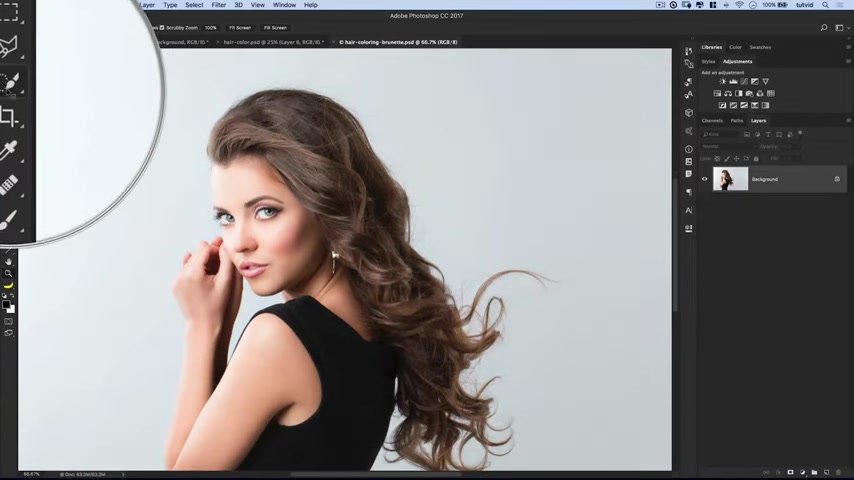Toggle lock all for layer
854x480 pixels.
pyautogui.click(x=756, y=159)
